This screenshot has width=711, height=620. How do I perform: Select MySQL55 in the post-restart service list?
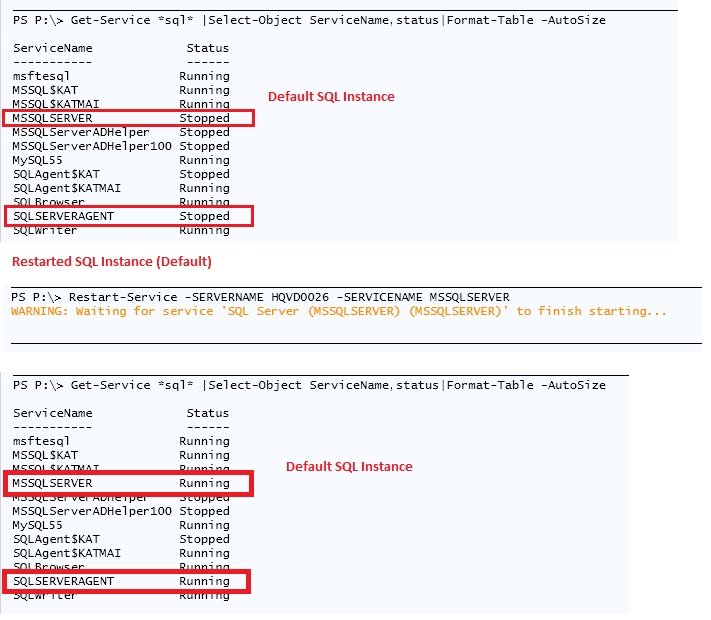pos(38,525)
